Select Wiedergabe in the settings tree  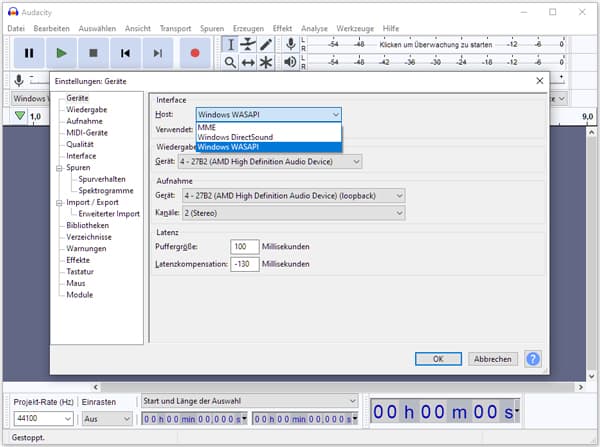(86, 110)
